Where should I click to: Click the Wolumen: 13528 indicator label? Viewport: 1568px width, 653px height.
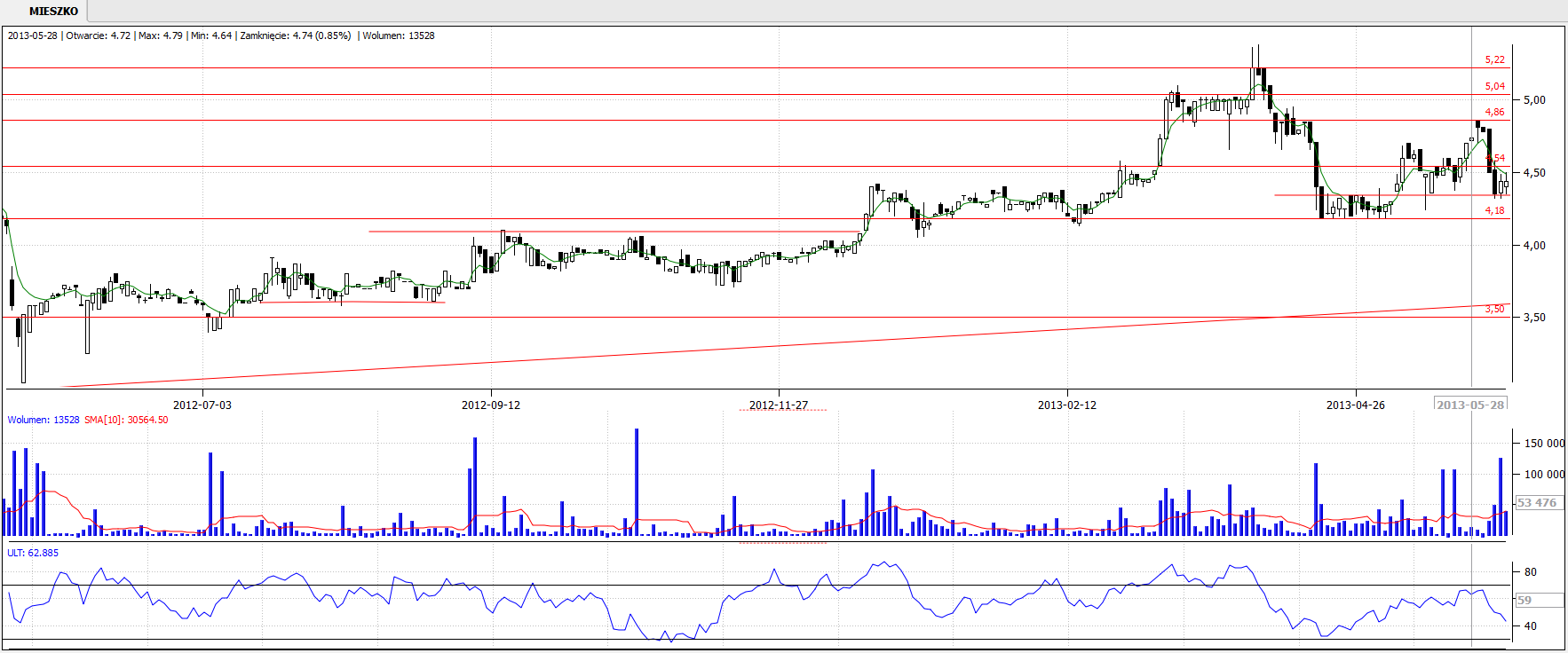[44, 421]
